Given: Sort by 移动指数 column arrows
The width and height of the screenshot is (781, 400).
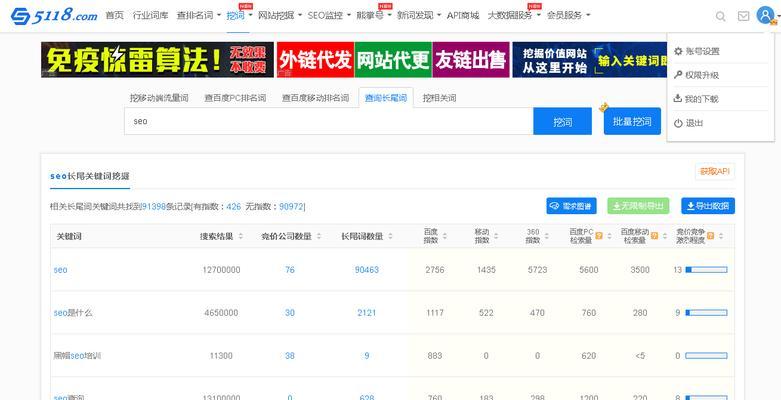Looking at the screenshot, I should tap(496, 236).
